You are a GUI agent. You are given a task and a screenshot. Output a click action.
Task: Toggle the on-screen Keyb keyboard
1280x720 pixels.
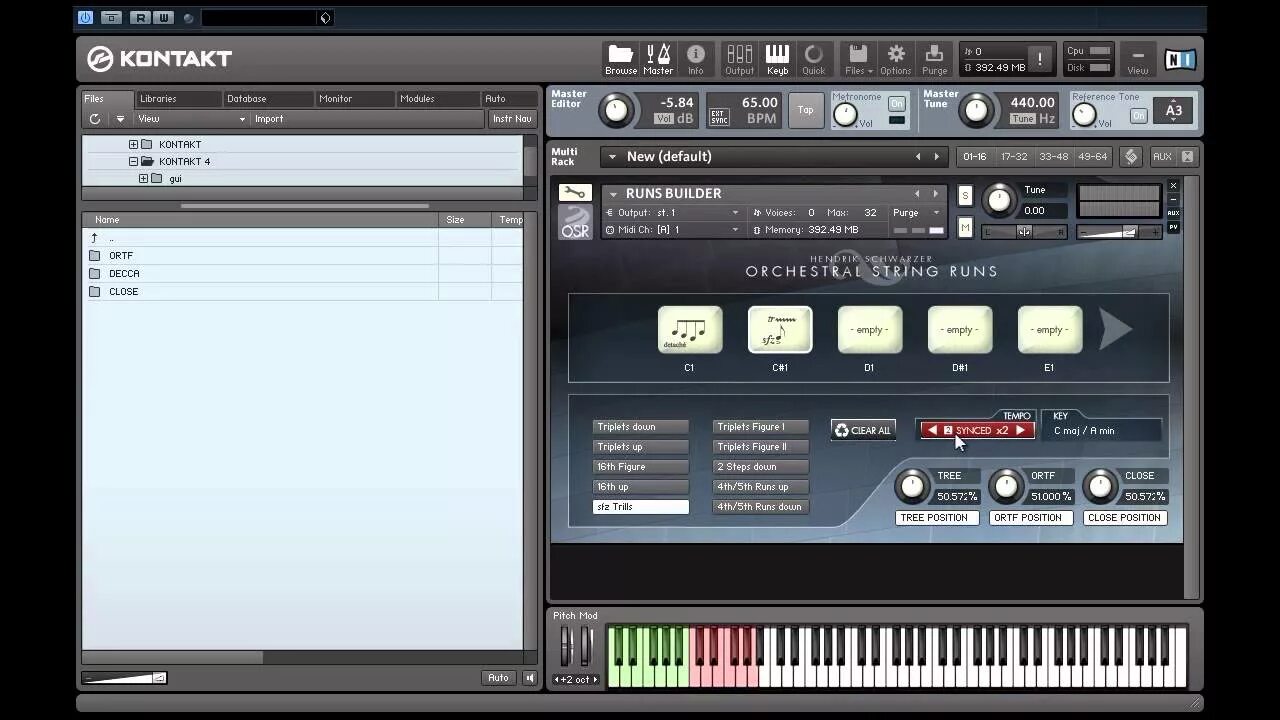777,59
